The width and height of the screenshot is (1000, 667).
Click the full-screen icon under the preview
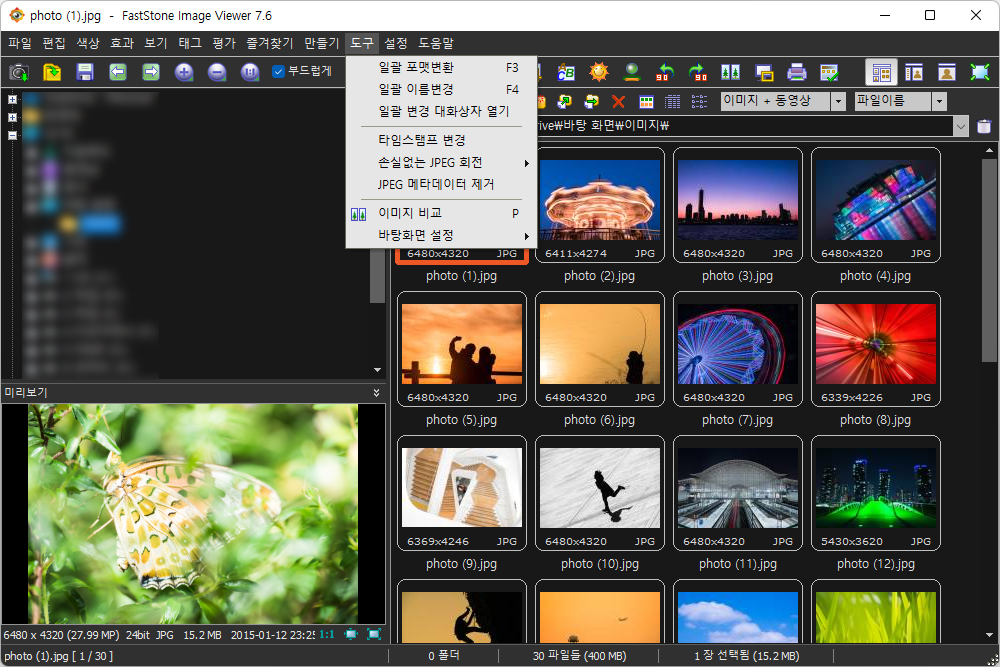(x=374, y=634)
